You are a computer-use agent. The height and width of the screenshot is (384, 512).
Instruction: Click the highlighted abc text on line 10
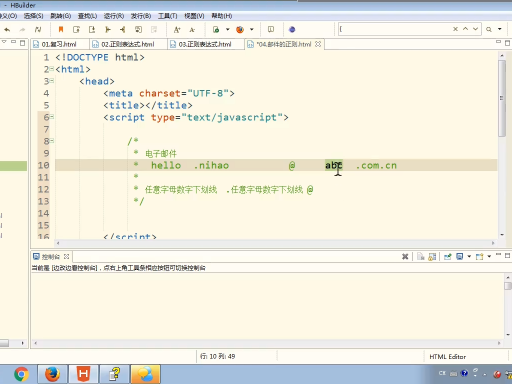[334, 165]
